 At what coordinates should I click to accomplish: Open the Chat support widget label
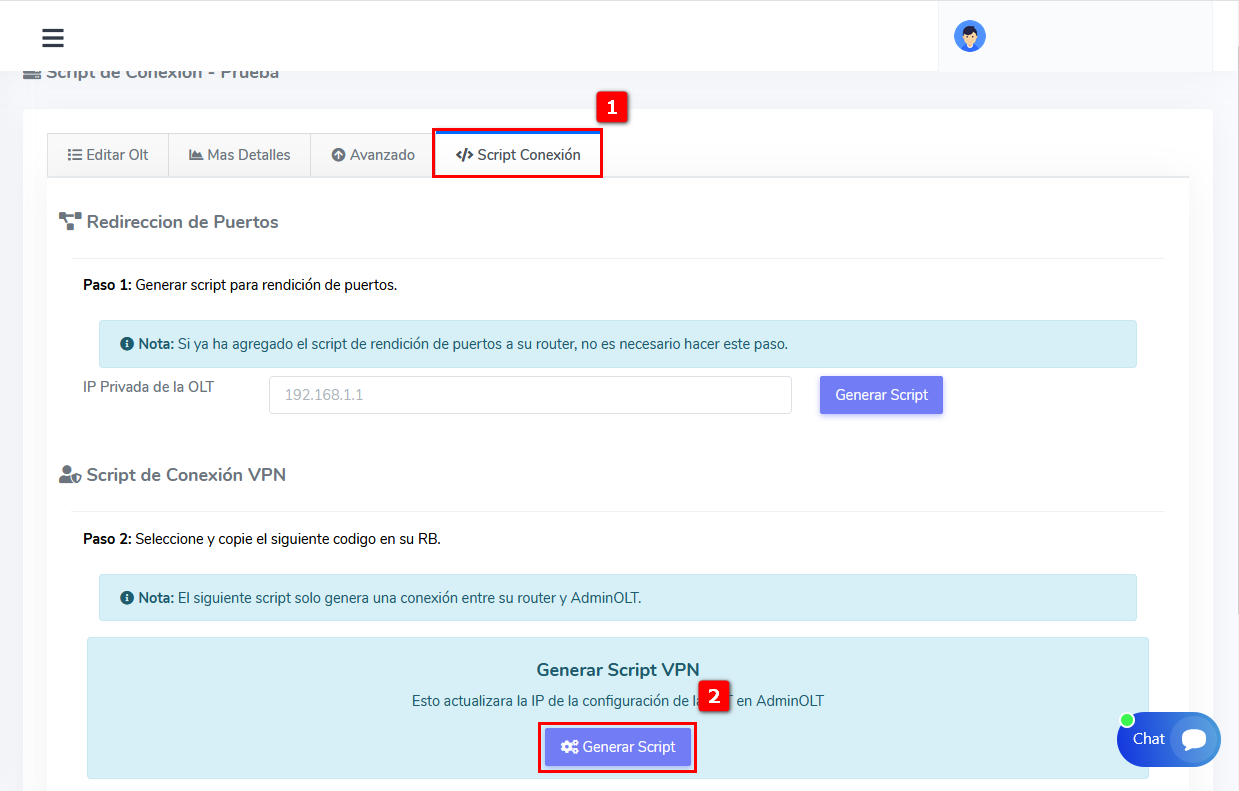1148,739
